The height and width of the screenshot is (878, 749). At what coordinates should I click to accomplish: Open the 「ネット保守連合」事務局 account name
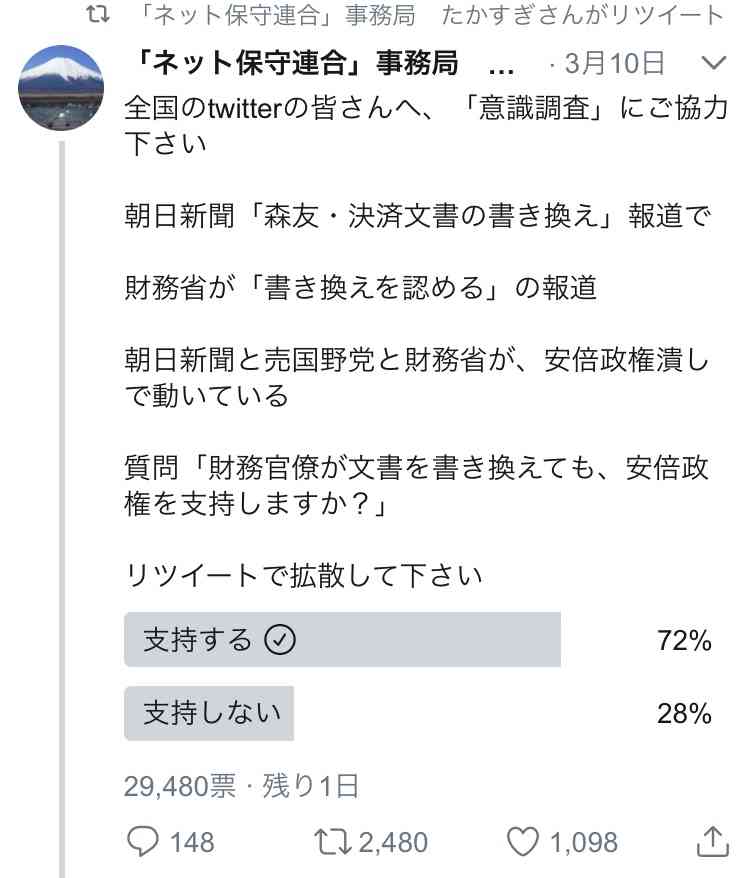297,63
